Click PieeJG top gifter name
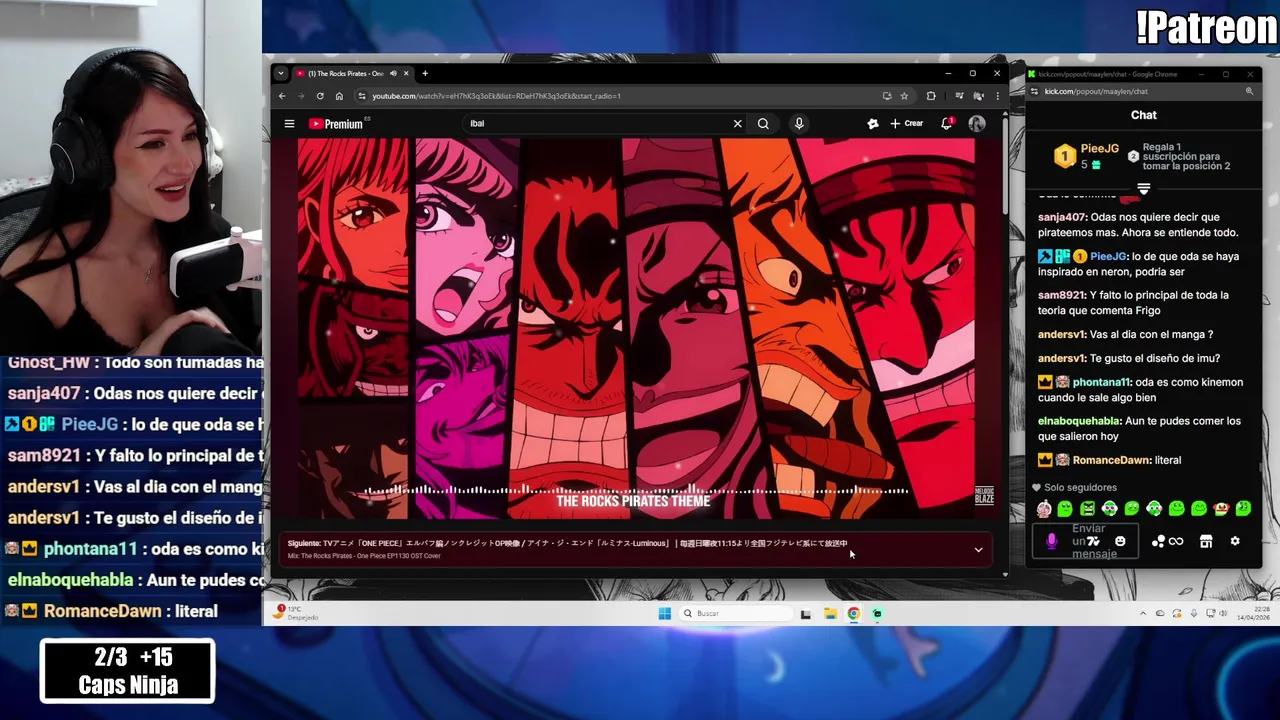The height and width of the screenshot is (720, 1280). 1099,149
